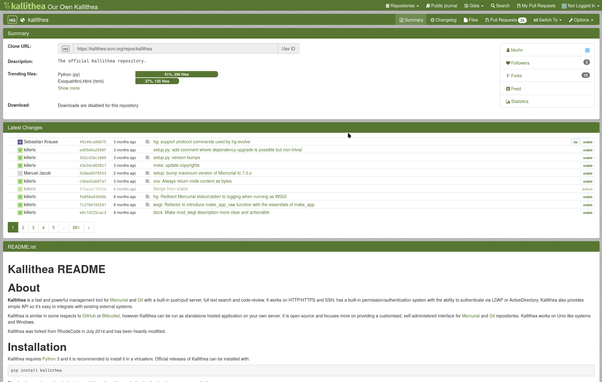Screen dimensions: 602x382
Task: Open the Switch To dropdown
Action: [x=547, y=20]
